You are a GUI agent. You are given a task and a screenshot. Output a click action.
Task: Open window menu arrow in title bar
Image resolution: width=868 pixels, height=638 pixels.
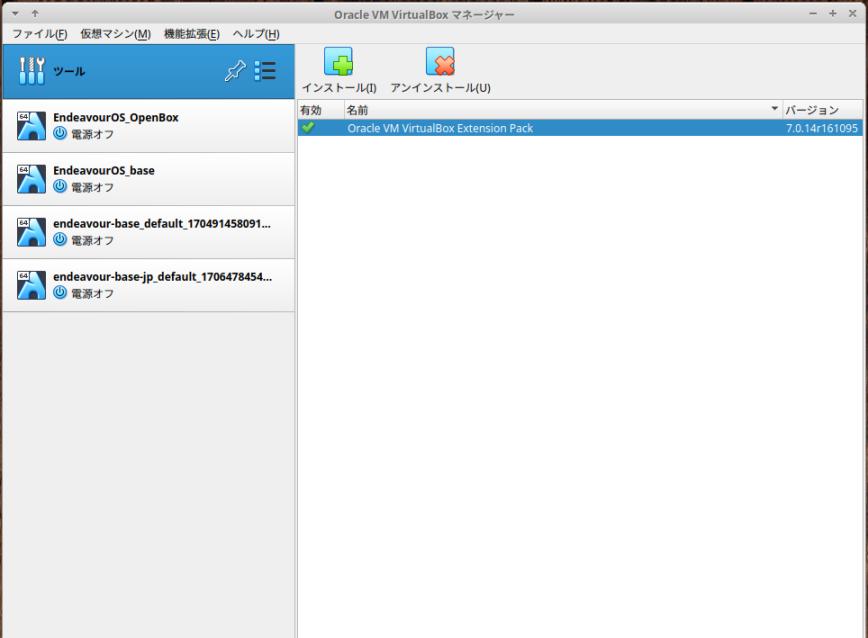point(16,13)
